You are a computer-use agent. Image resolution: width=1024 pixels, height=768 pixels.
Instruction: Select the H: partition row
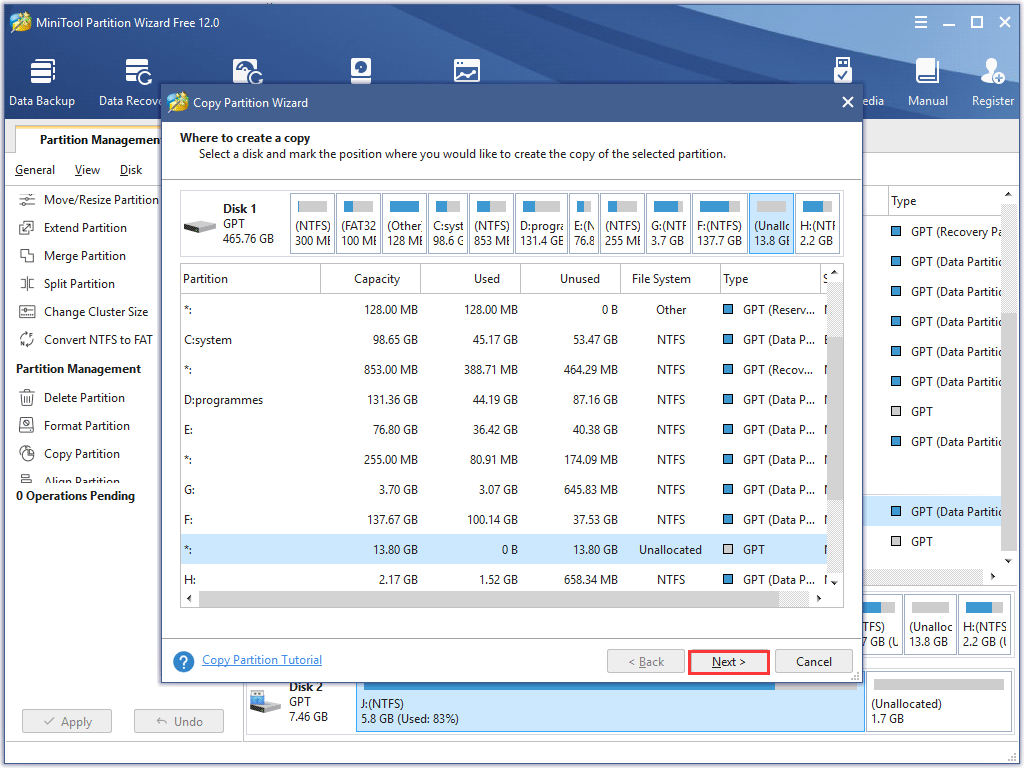pos(504,579)
